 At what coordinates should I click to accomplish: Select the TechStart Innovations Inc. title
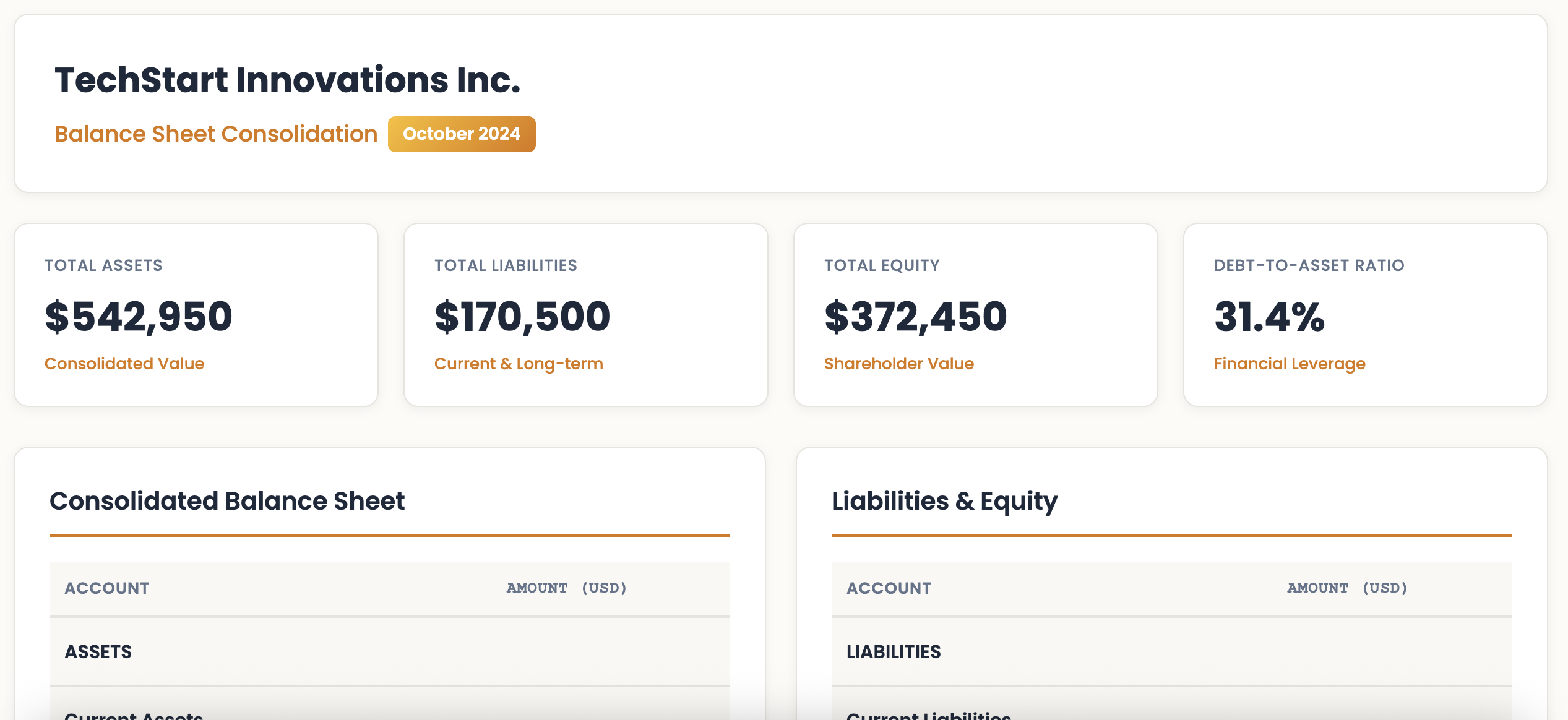[x=288, y=80]
